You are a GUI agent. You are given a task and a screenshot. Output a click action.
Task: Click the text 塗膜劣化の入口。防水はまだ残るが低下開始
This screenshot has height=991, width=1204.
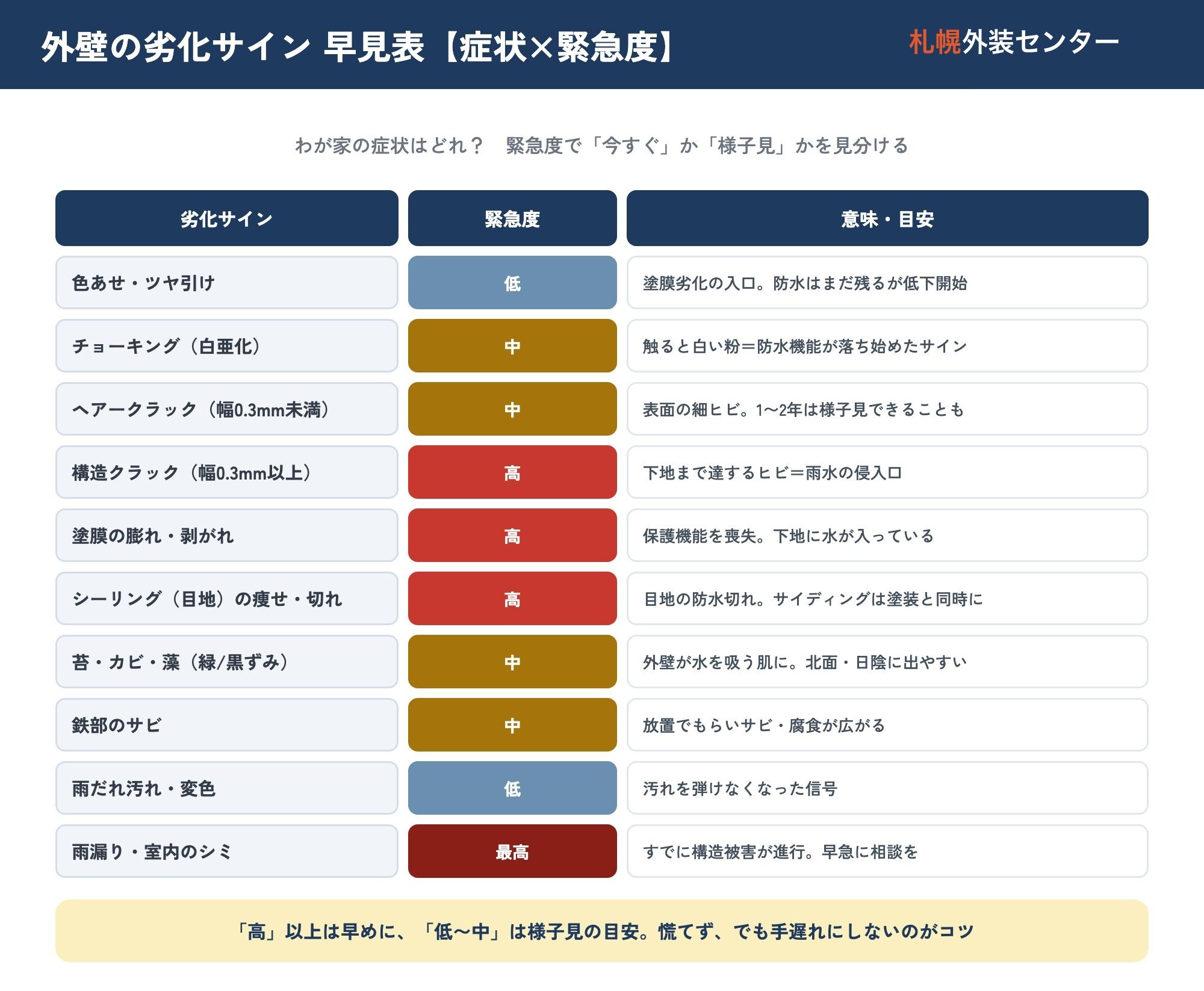(805, 283)
